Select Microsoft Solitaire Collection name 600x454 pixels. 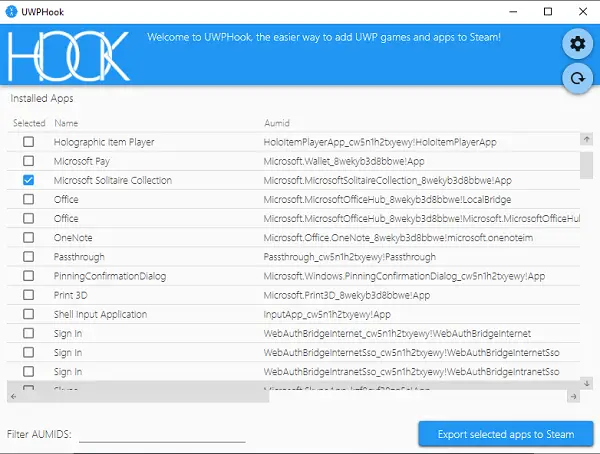pyautogui.click(x=113, y=180)
